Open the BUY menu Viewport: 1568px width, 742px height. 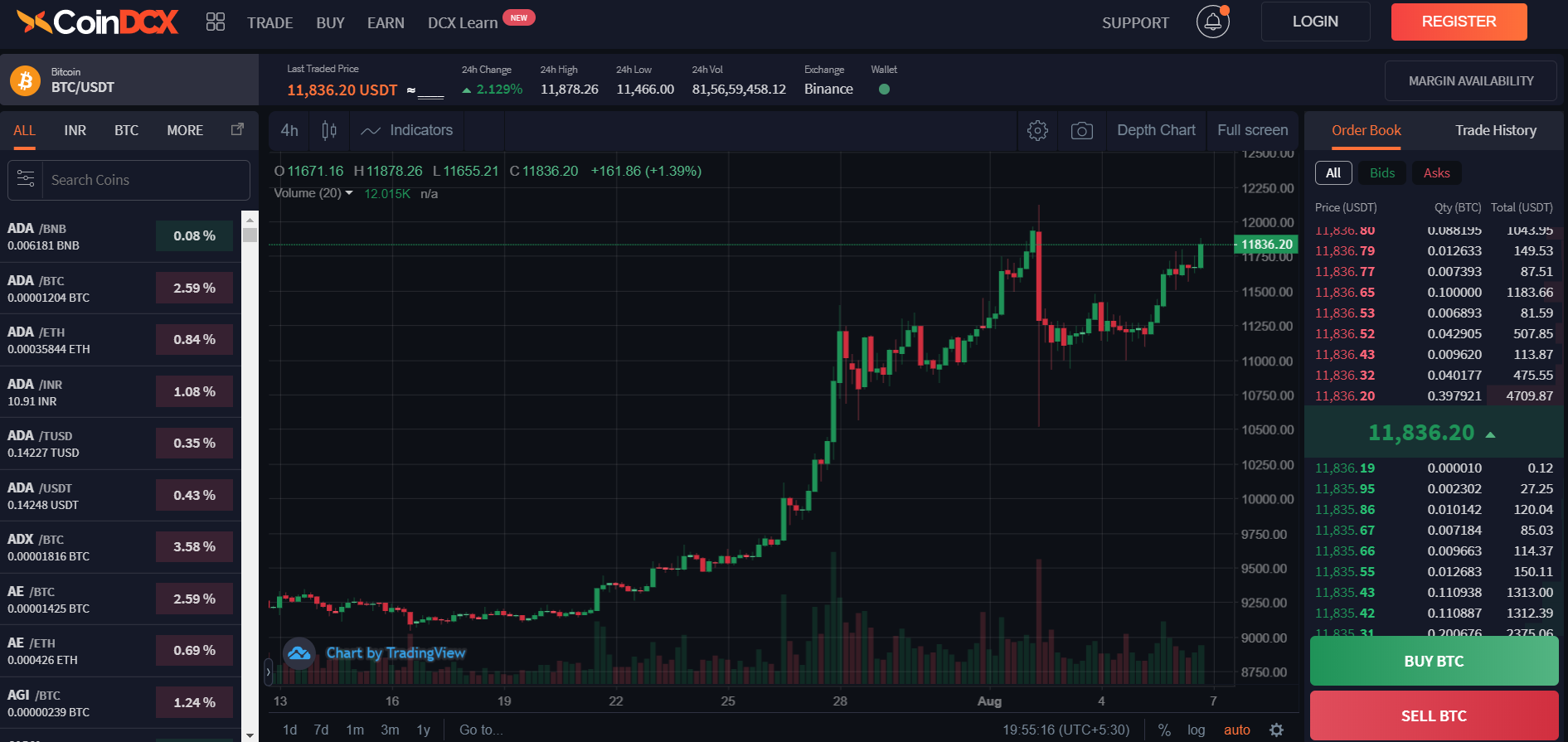click(330, 22)
